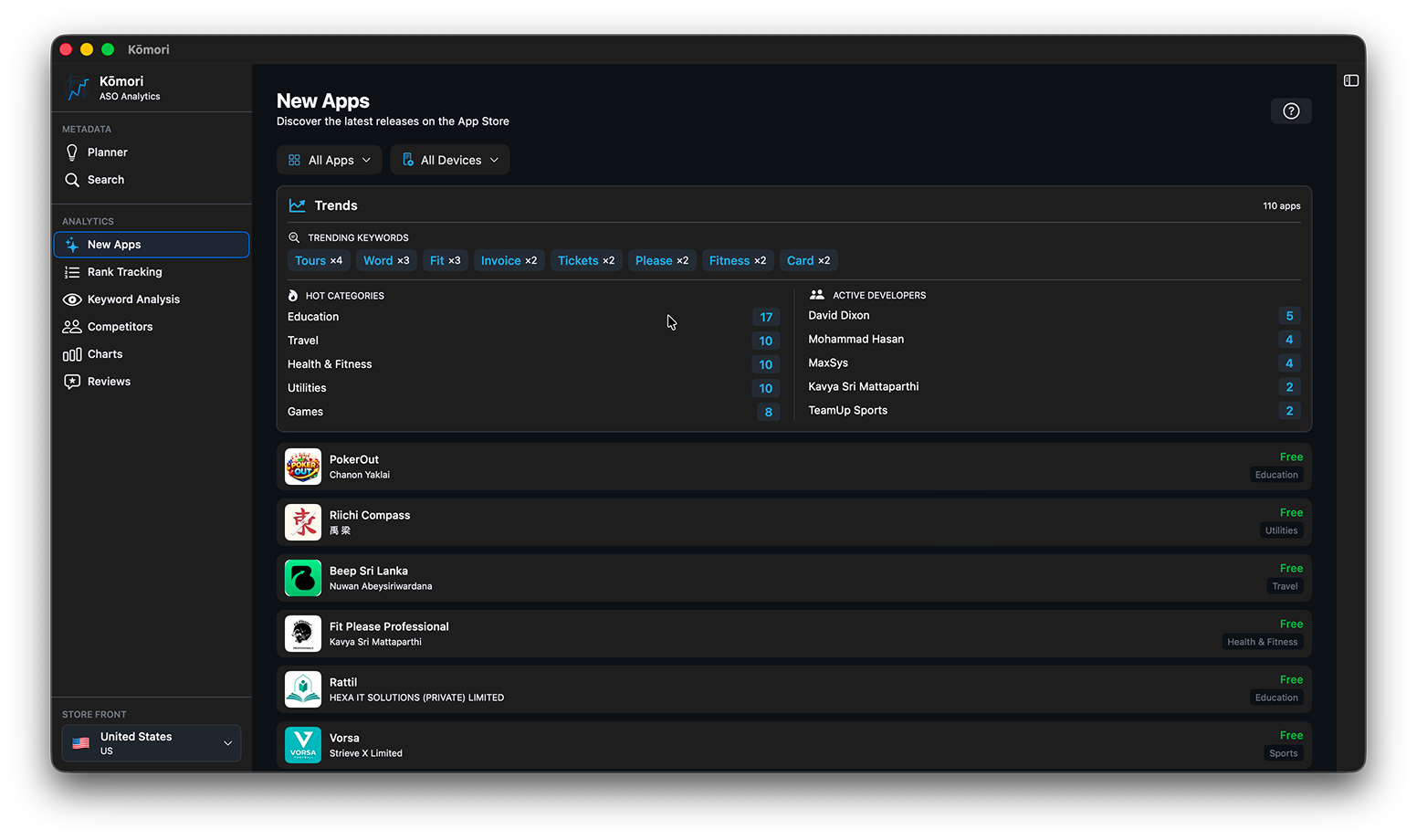Image resolution: width=1417 pixels, height=840 pixels.
Task: Click the Reviews star bubble icon
Action: 72,382
